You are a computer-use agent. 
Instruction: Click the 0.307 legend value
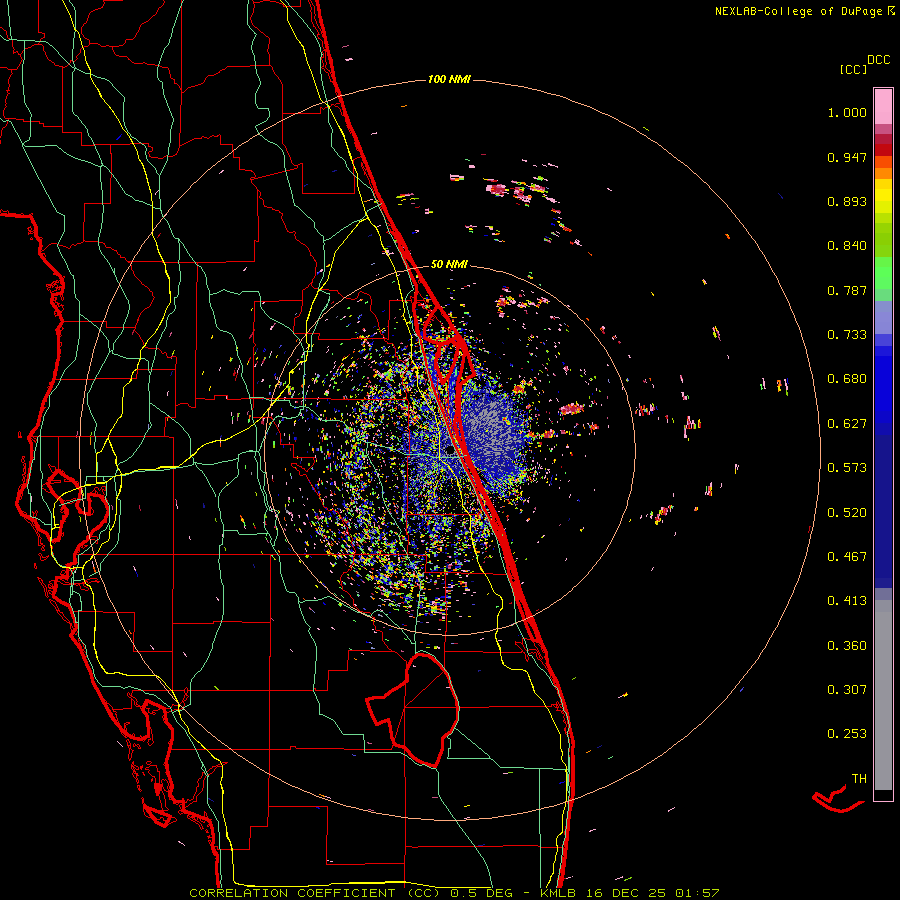point(847,689)
